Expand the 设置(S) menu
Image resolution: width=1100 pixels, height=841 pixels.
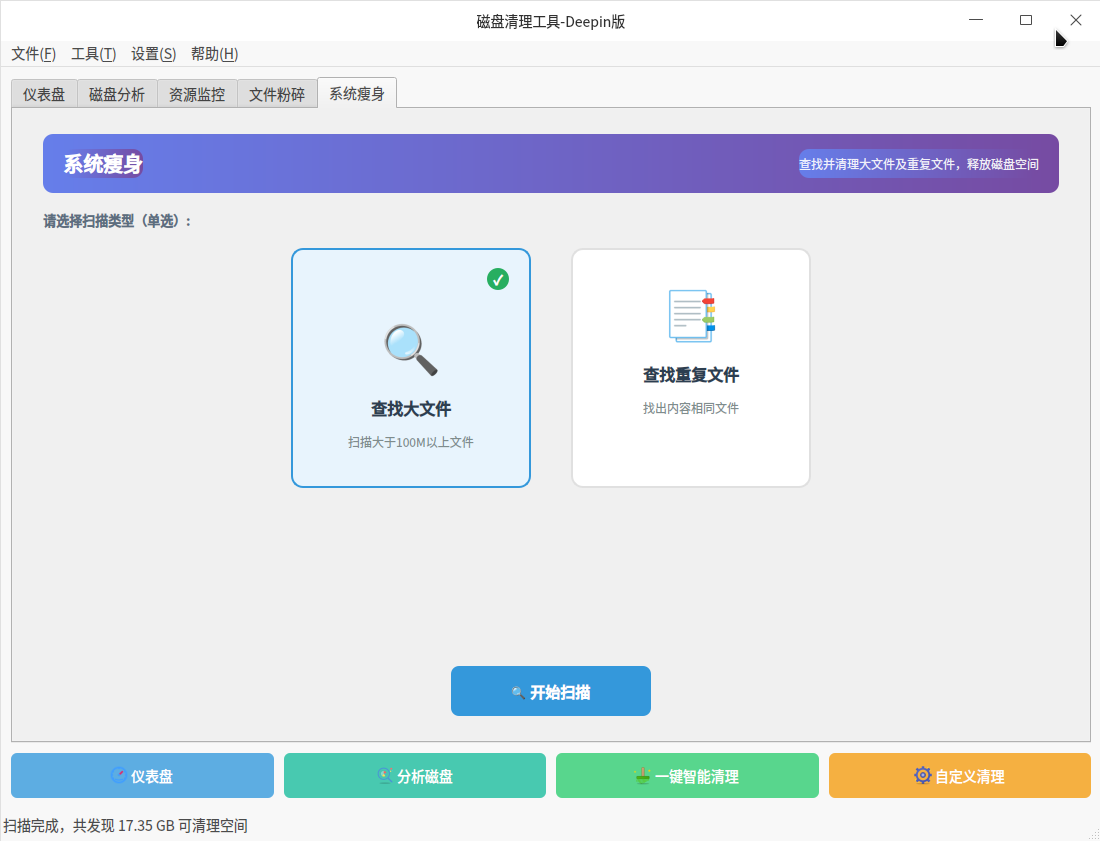coord(153,54)
